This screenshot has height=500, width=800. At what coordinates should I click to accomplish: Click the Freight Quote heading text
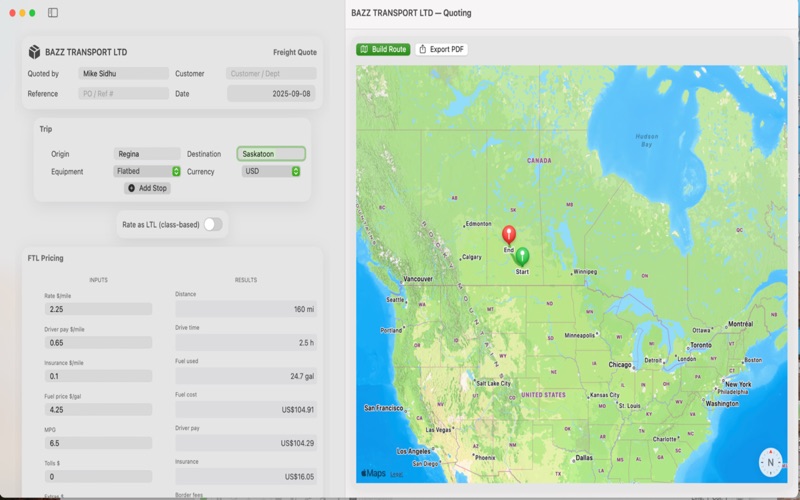(295, 52)
